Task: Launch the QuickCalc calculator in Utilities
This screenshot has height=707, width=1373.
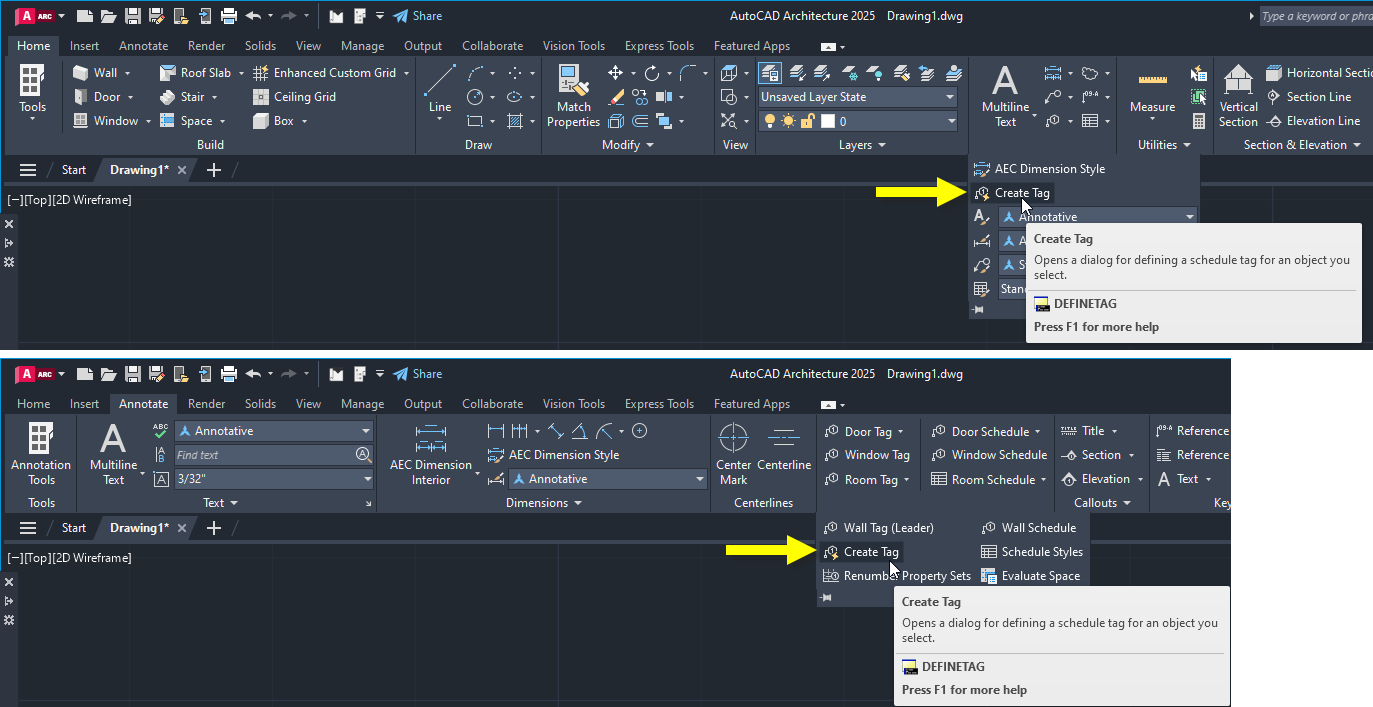Action: 1198,120
